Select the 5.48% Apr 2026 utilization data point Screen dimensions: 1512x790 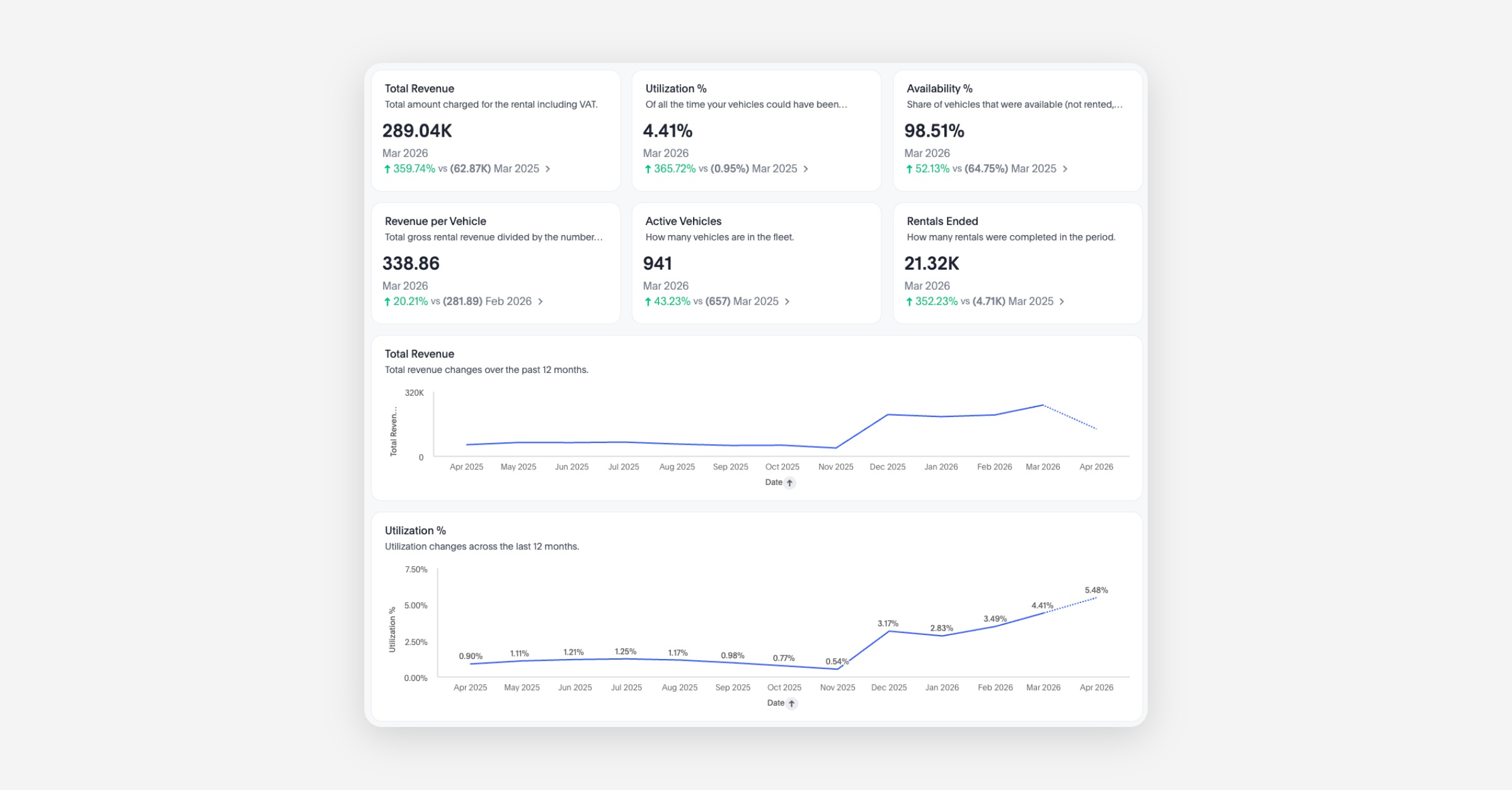coord(1096,597)
